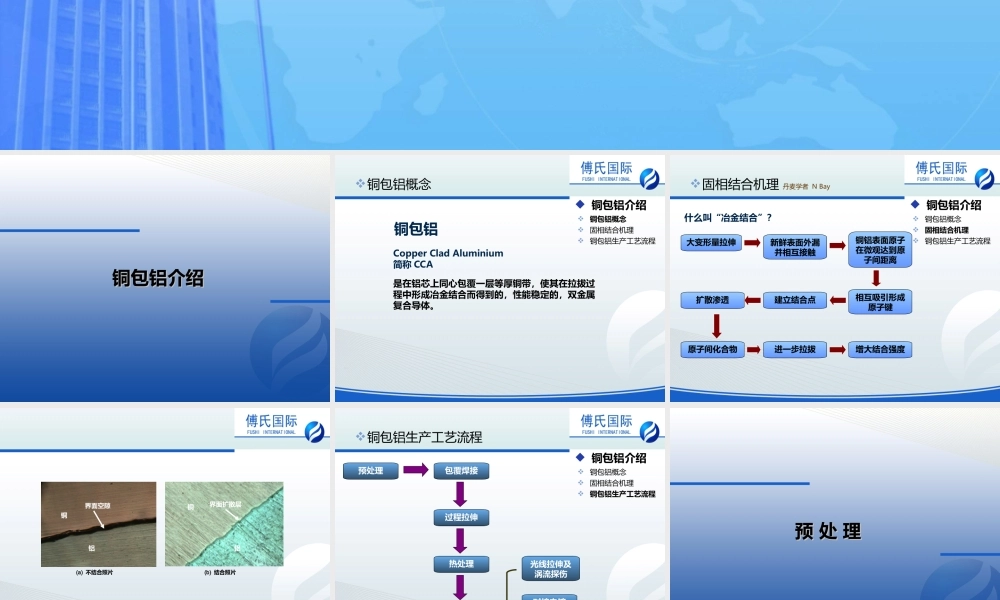The height and width of the screenshot is (600, 1000).
Task: Select the 进一步拉拔 flow box
Action: tap(795, 349)
